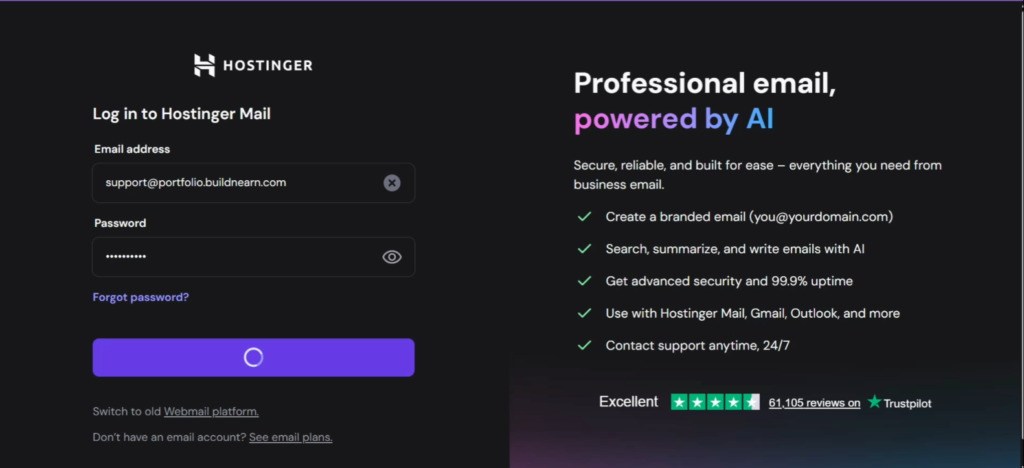Clear the email address with X icon
1024x468 pixels.
(392, 183)
